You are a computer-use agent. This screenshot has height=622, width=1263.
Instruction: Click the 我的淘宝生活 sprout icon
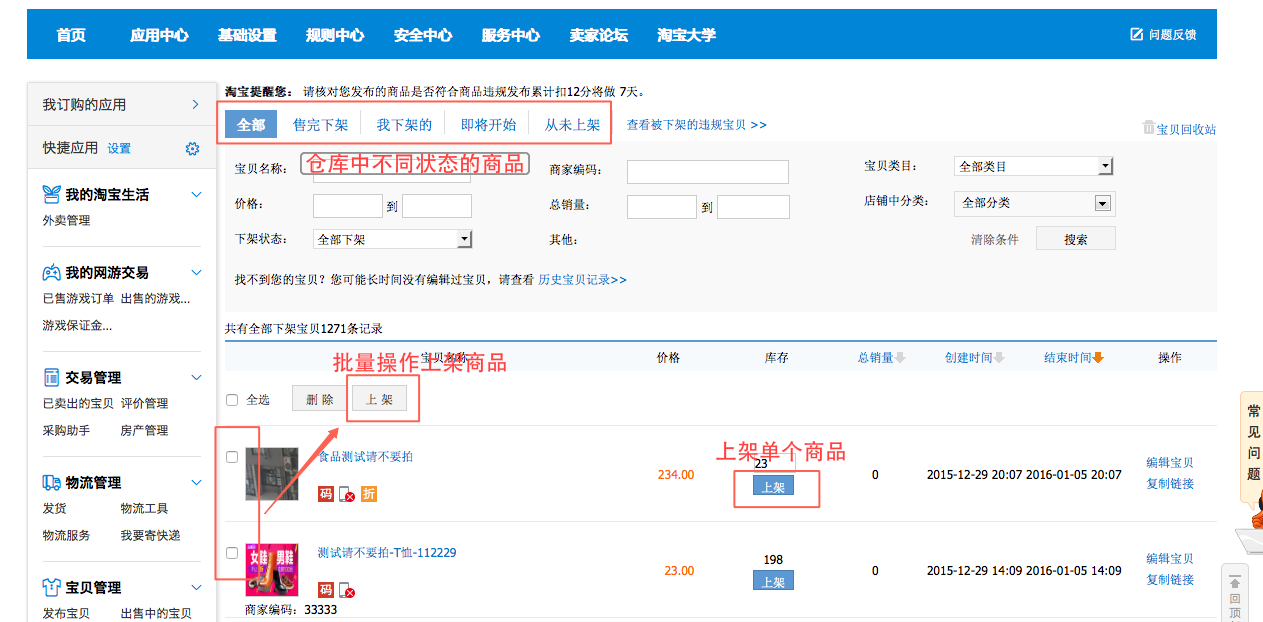point(51,194)
